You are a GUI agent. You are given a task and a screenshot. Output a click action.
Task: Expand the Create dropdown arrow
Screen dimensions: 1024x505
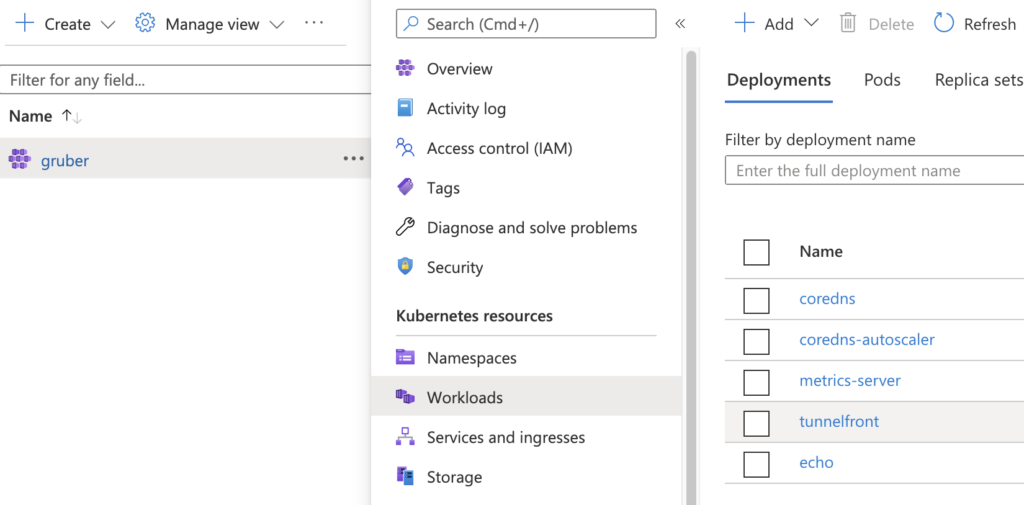[x=108, y=25]
